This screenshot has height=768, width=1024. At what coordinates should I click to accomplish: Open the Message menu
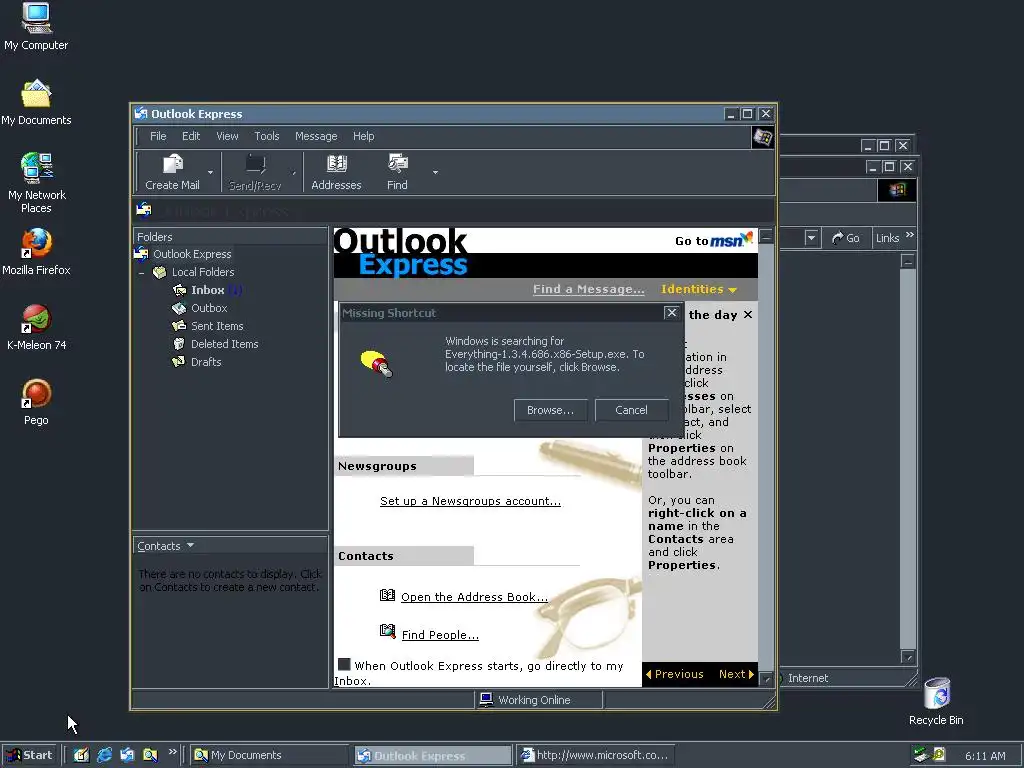316,136
